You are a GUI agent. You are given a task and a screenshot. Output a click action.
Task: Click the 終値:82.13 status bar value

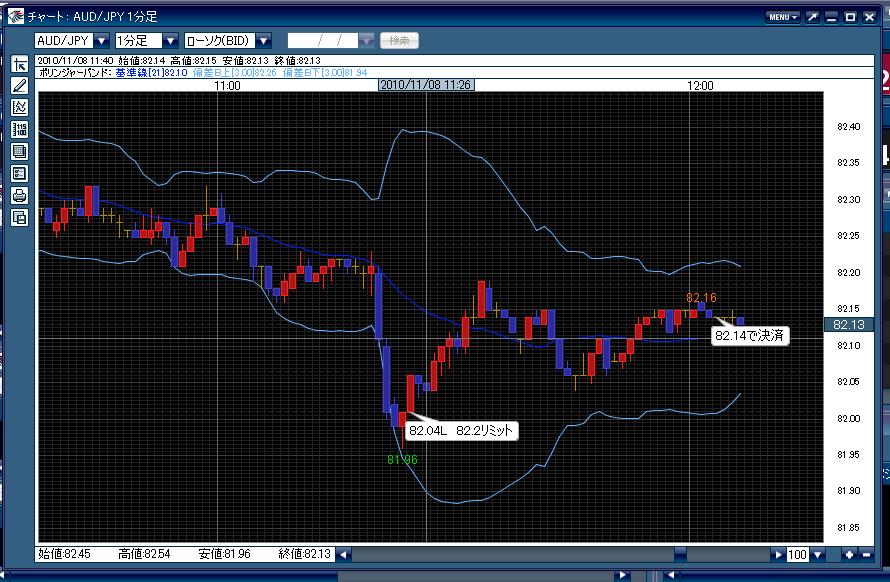coord(305,554)
